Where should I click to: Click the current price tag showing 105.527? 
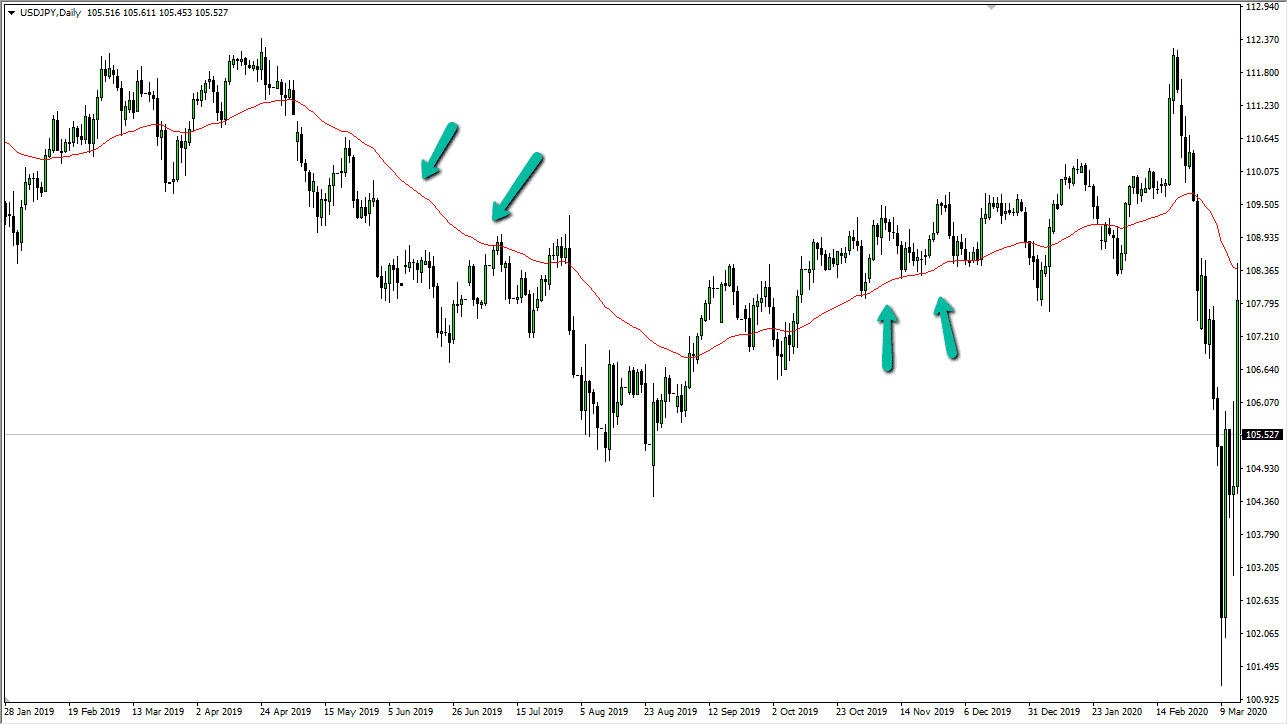pyautogui.click(x=1261, y=434)
